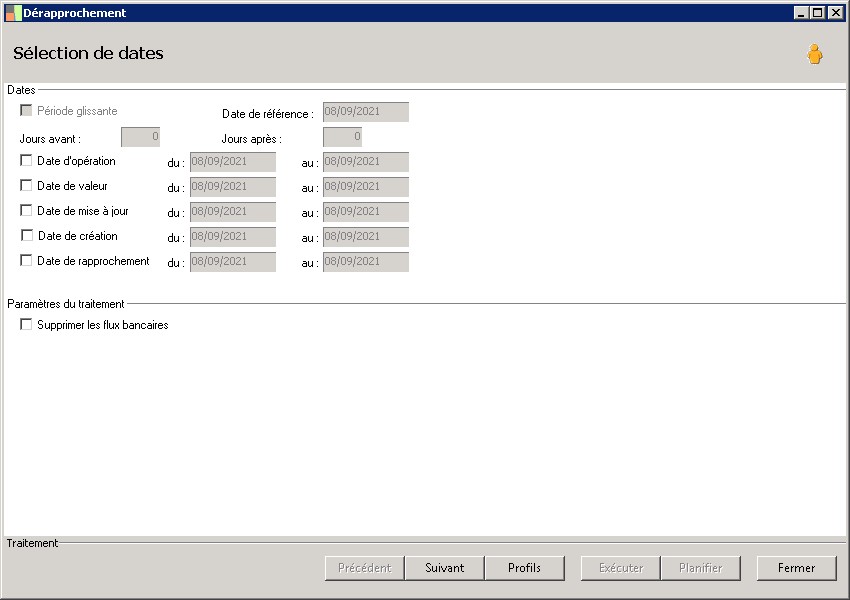Image resolution: width=850 pixels, height=600 pixels.
Task: Open the Profils button
Action: pyautogui.click(x=524, y=568)
